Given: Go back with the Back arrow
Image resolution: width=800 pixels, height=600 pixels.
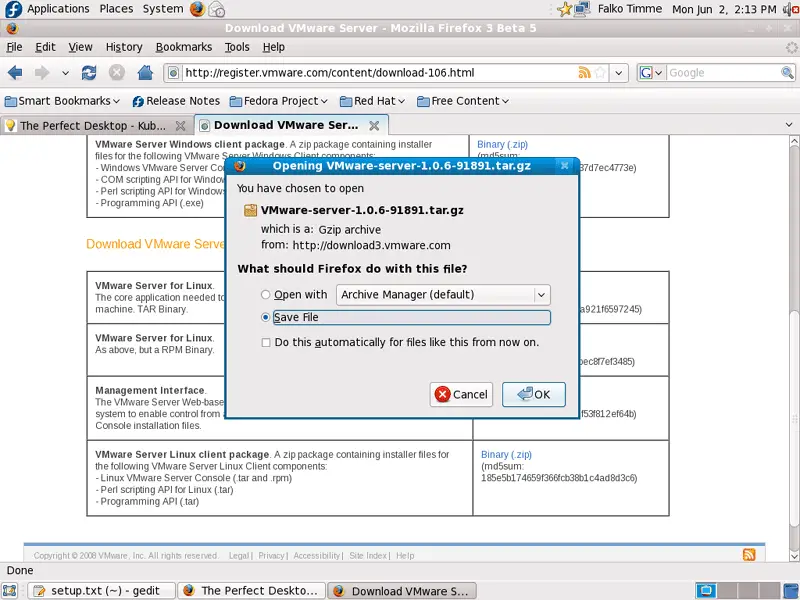Looking at the screenshot, I should pyautogui.click(x=15, y=73).
